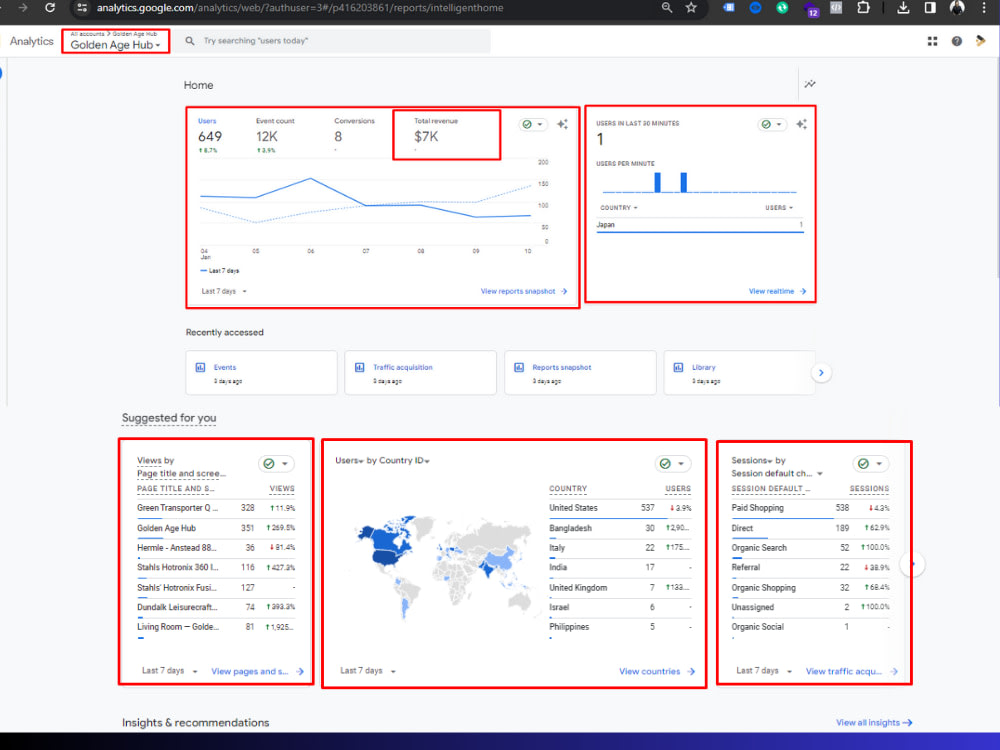This screenshot has height=750, width=1000.
Task: Open check-mark dropdown on realtime card
Action: (772, 124)
